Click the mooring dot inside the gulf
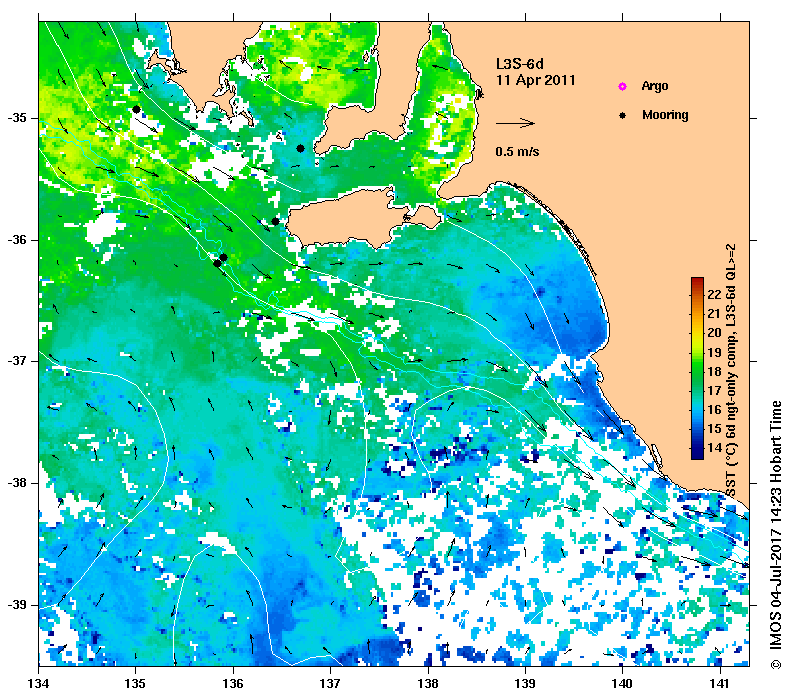Viewport: 791px width, 700px height. [301, 148]
